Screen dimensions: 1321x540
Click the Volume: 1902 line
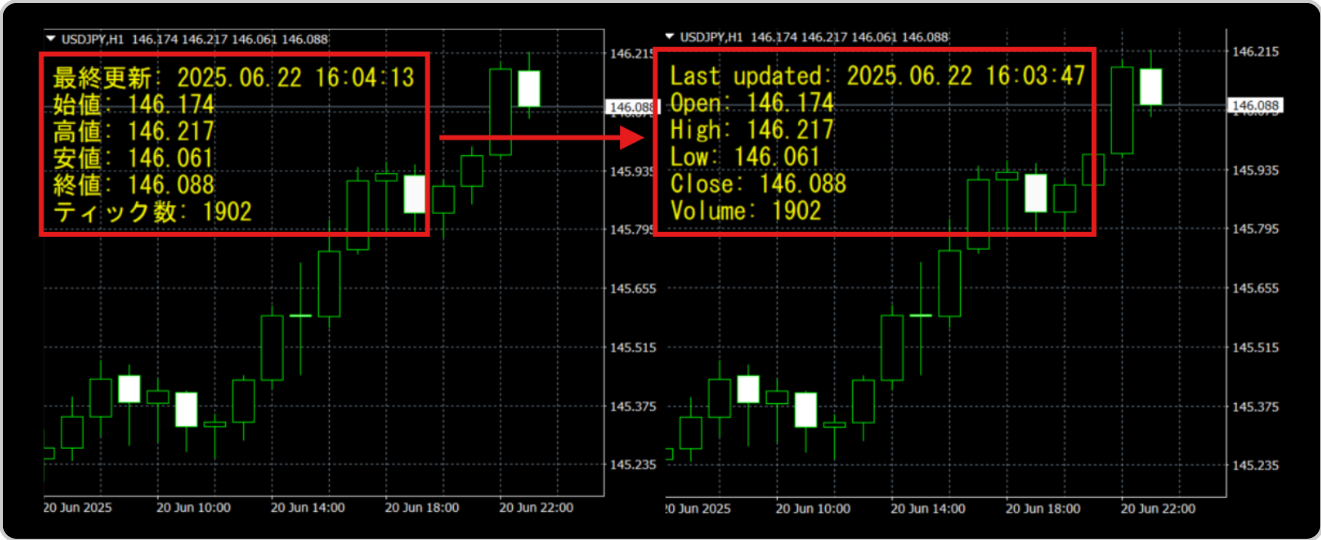745,211
